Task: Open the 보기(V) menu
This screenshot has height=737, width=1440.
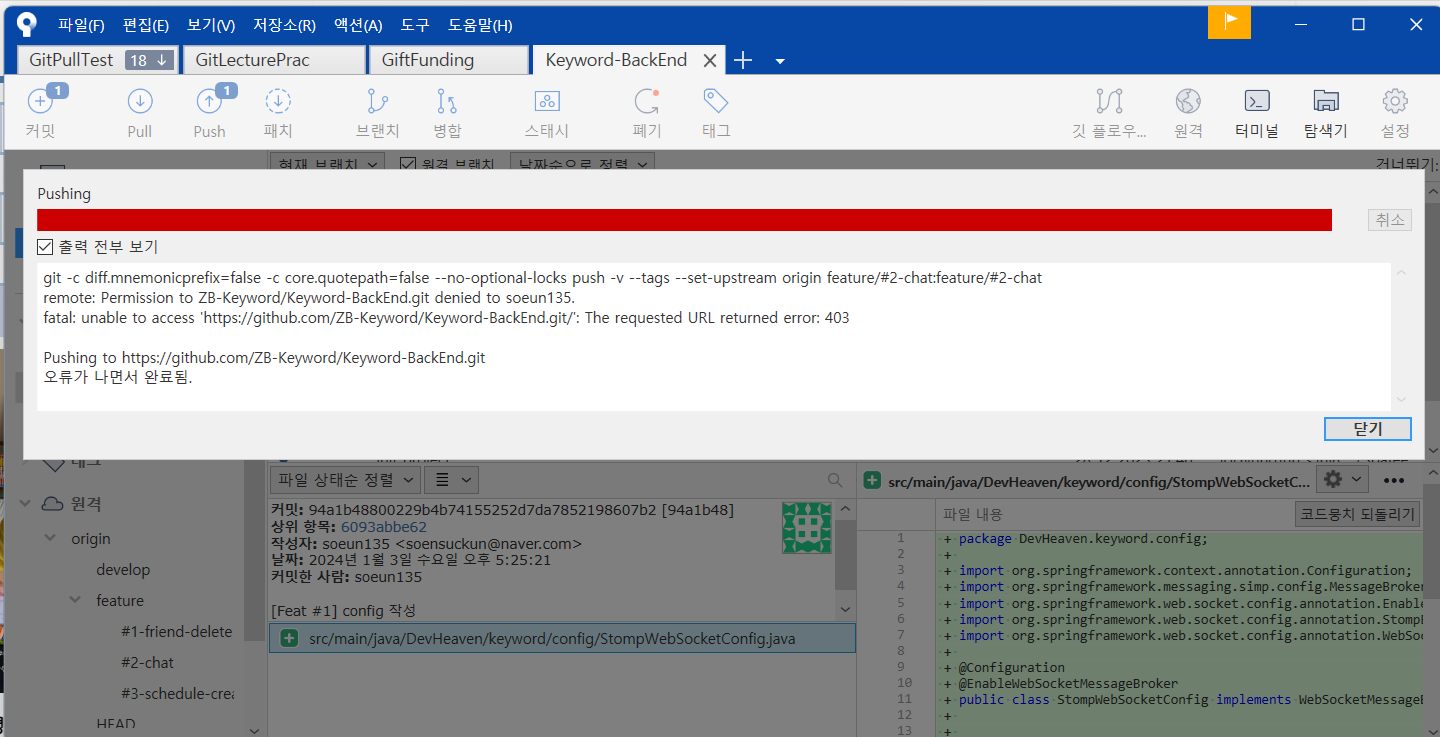Action: pos(211,25)
